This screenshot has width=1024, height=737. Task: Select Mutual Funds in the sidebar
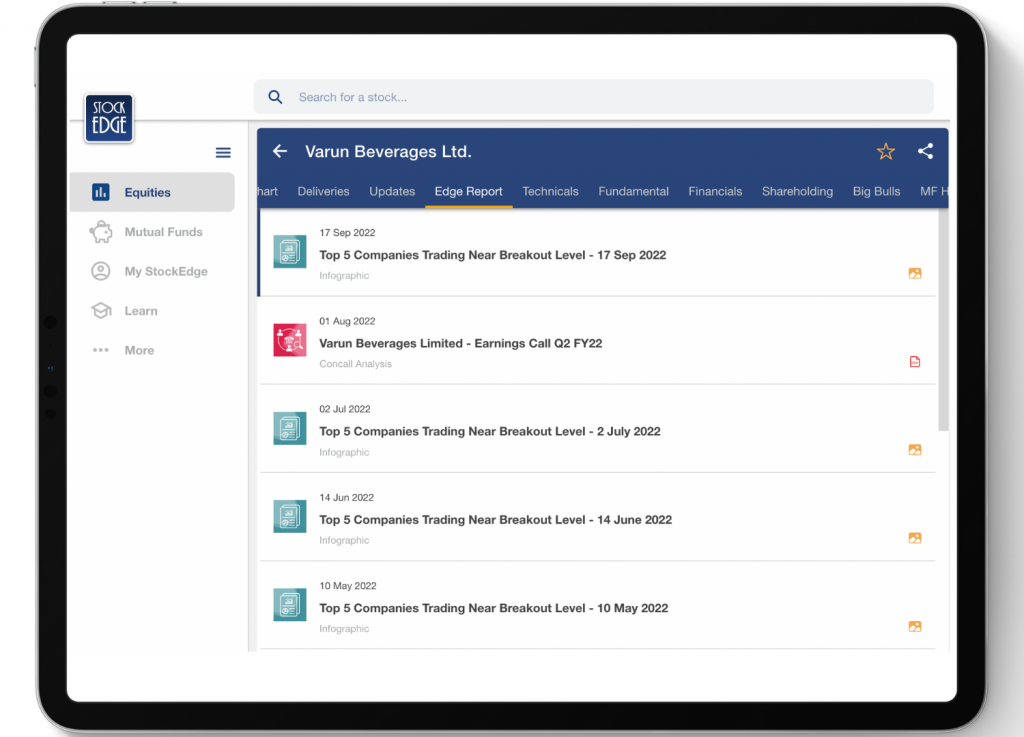tap(152, 232)
